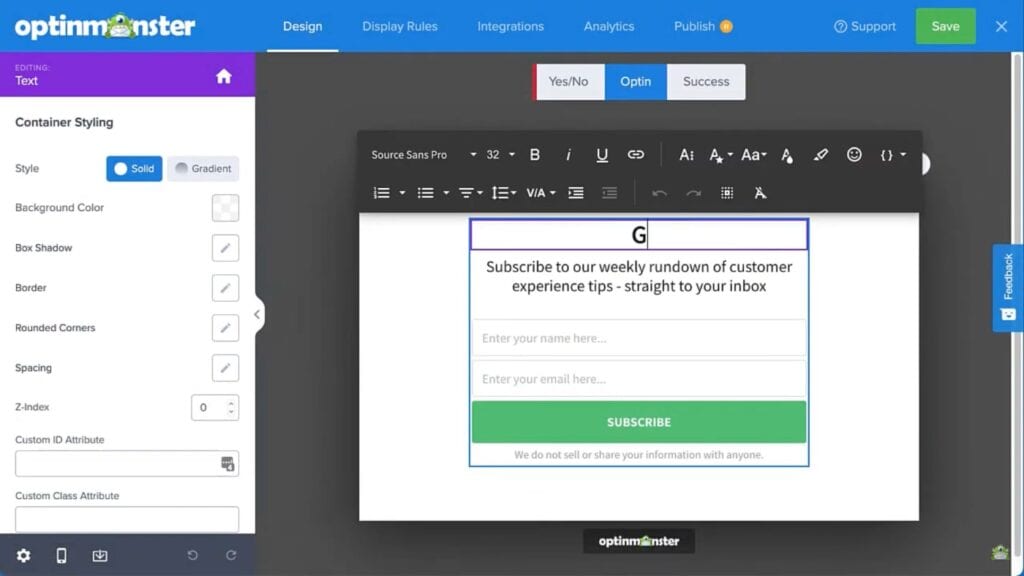Click the name input field in the form
1024x576 pixels.
coord(639,338)
